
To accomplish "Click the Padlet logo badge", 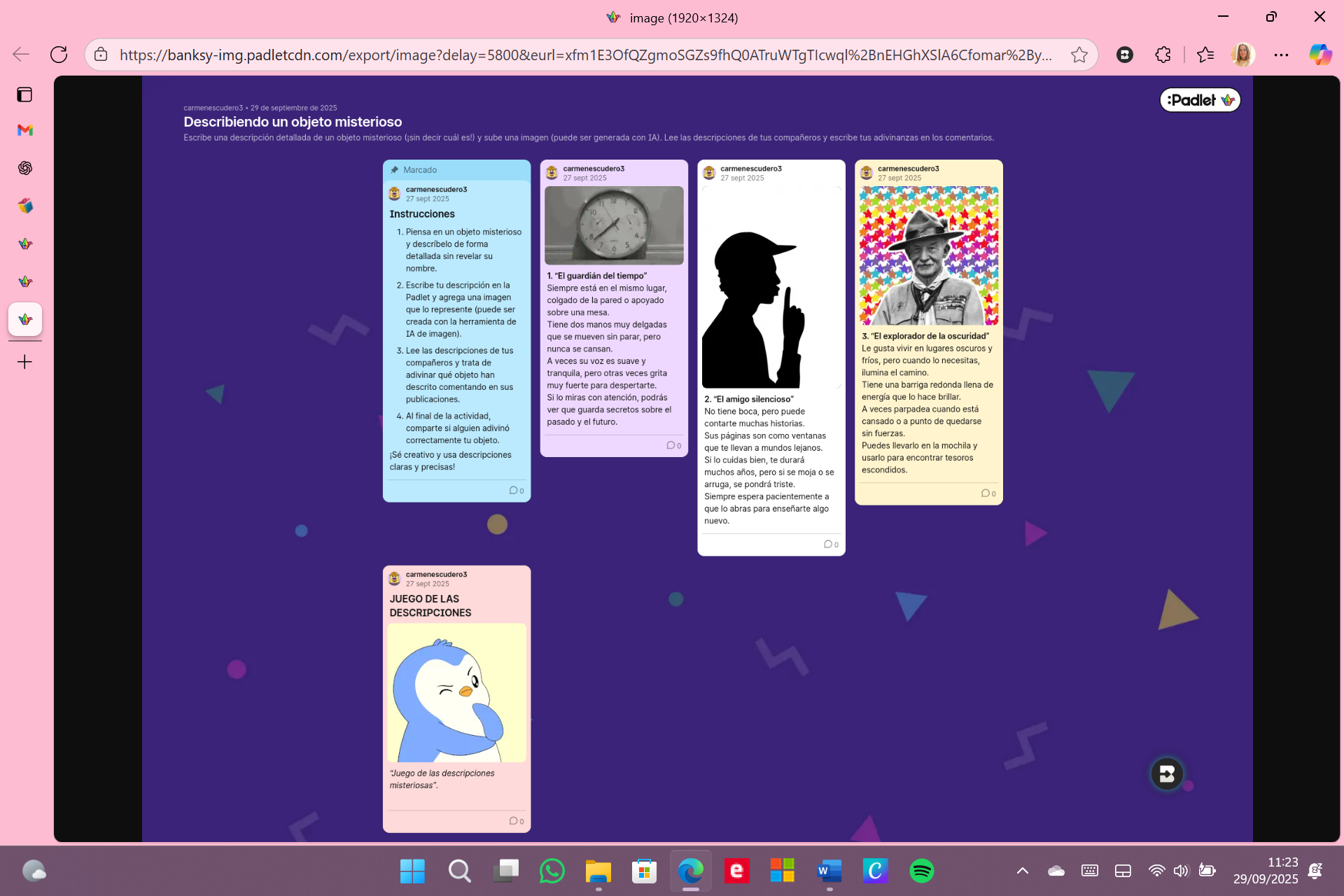I will pos(1200,100).
